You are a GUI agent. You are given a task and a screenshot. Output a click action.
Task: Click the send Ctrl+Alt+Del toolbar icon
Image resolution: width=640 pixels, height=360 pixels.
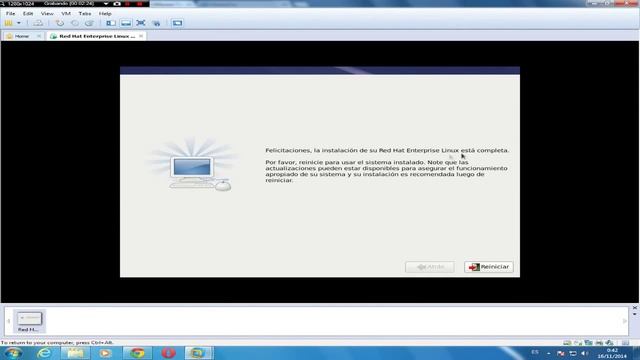click(38, 23)
